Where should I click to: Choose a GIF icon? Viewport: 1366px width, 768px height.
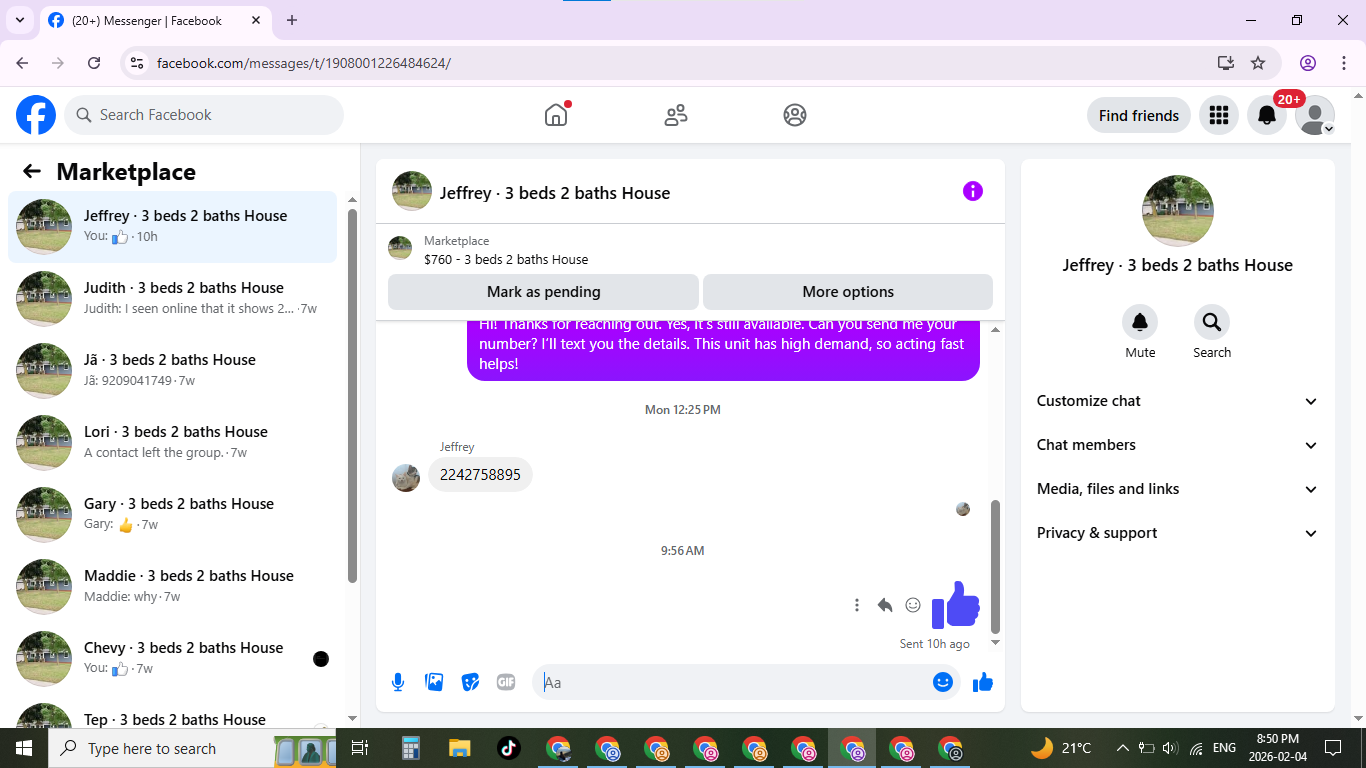click(x=506, y=682)
